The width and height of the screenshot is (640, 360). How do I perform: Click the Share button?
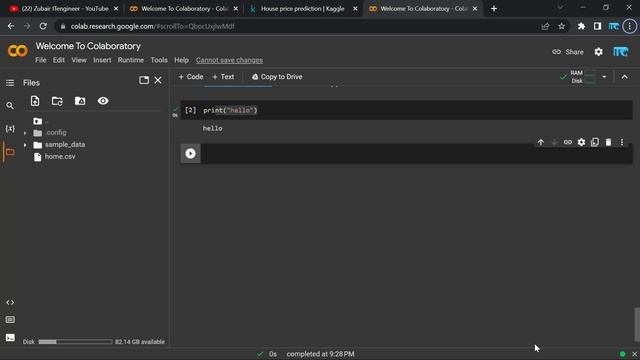pyautogui.click(x=568, y=52)
